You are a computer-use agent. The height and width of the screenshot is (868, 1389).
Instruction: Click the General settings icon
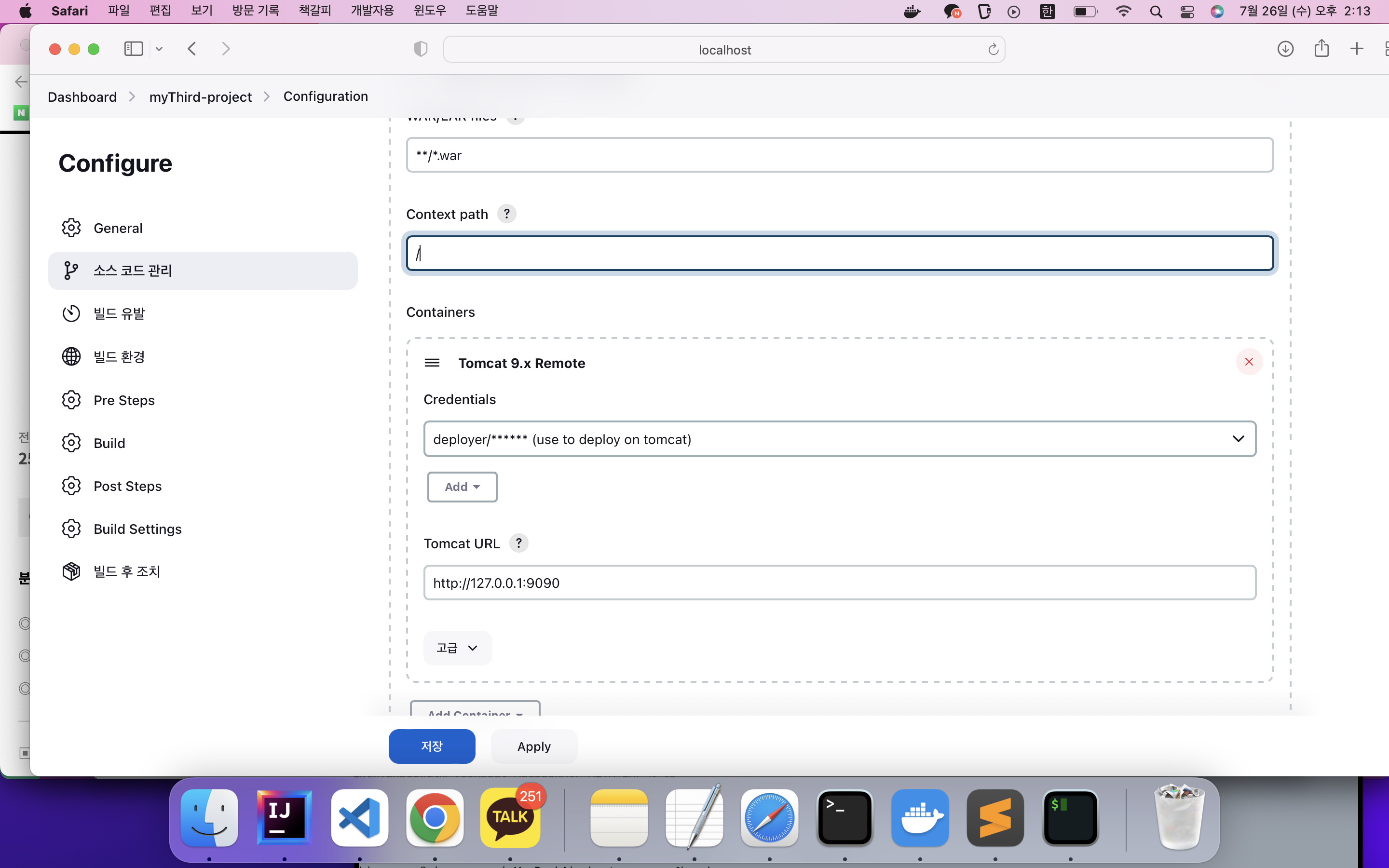(x=71, y=228)
